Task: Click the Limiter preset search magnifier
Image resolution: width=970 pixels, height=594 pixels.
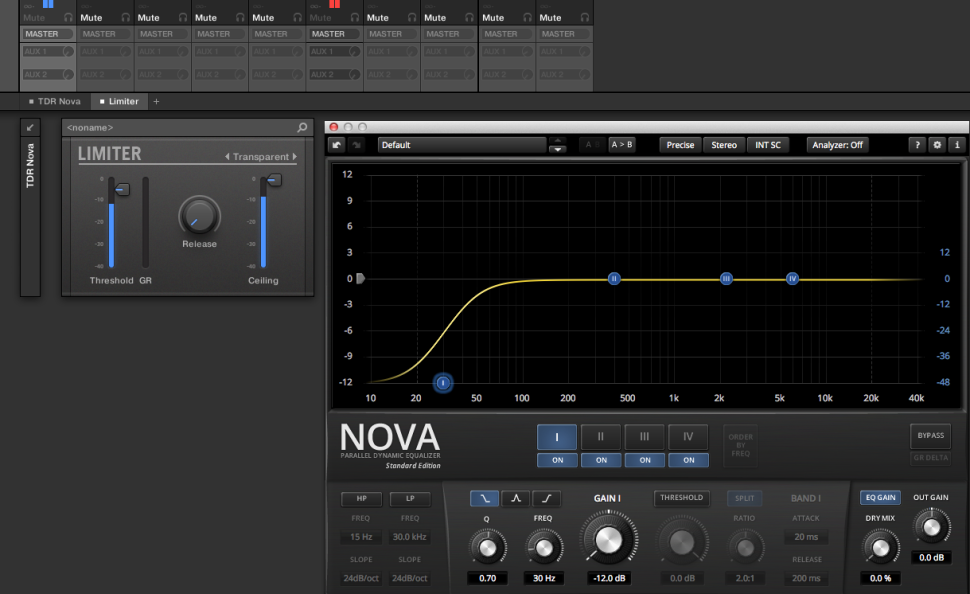Action: (x=302, y=128)
